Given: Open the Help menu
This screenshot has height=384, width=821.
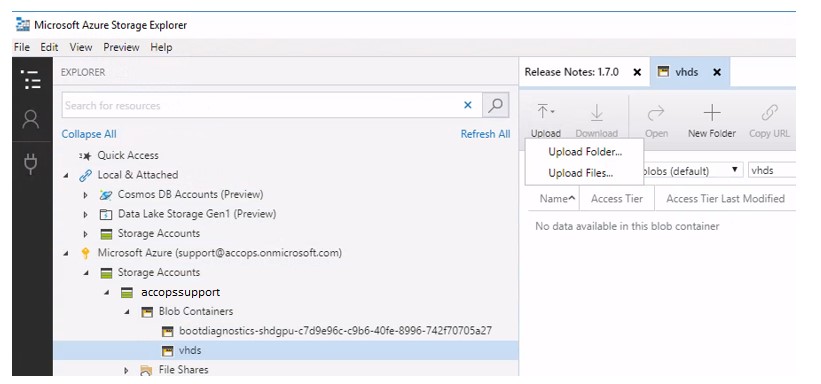Looking at the screenshot, I should click(x=161, y=47).
